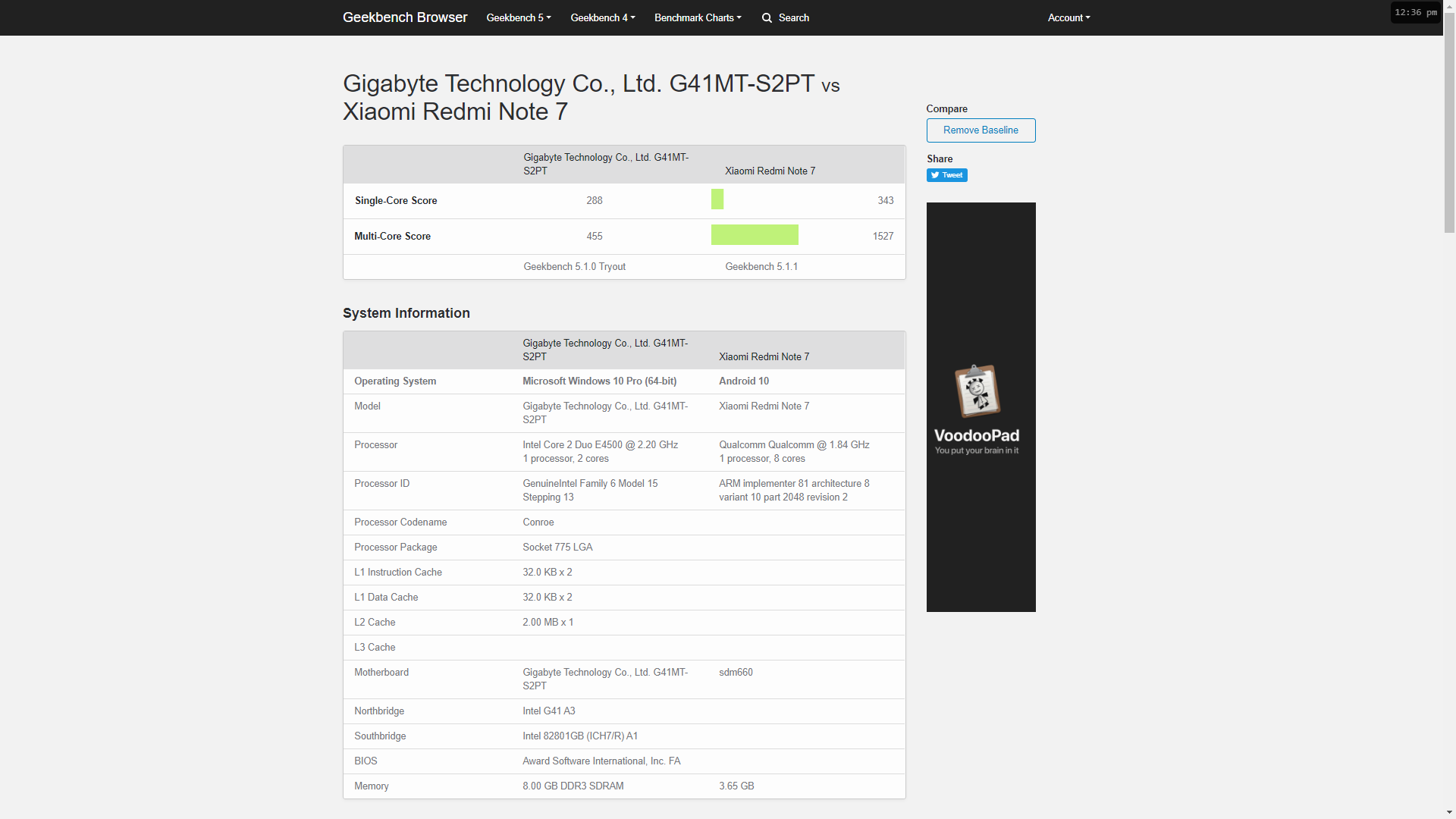Click the VoodooPad clipboard icon
1456x819 pixels.
(x=977, y=391)
